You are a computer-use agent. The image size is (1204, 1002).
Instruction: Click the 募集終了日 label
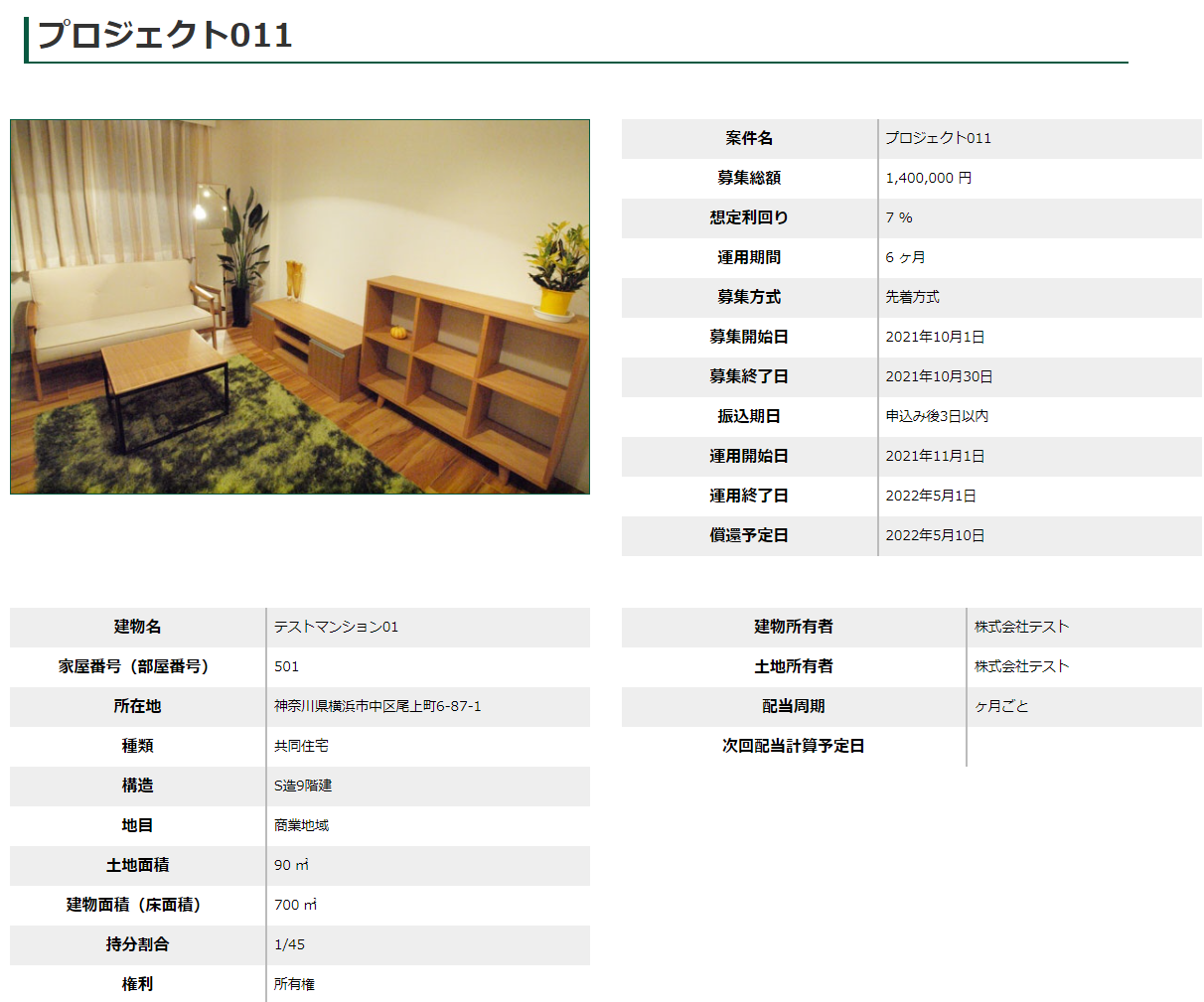(749, 376)
